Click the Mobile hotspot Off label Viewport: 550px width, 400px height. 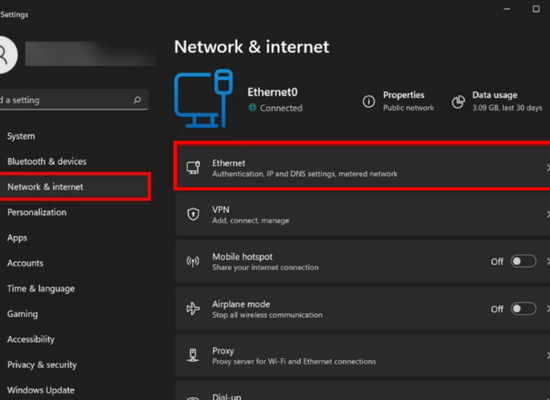point(497,262)
